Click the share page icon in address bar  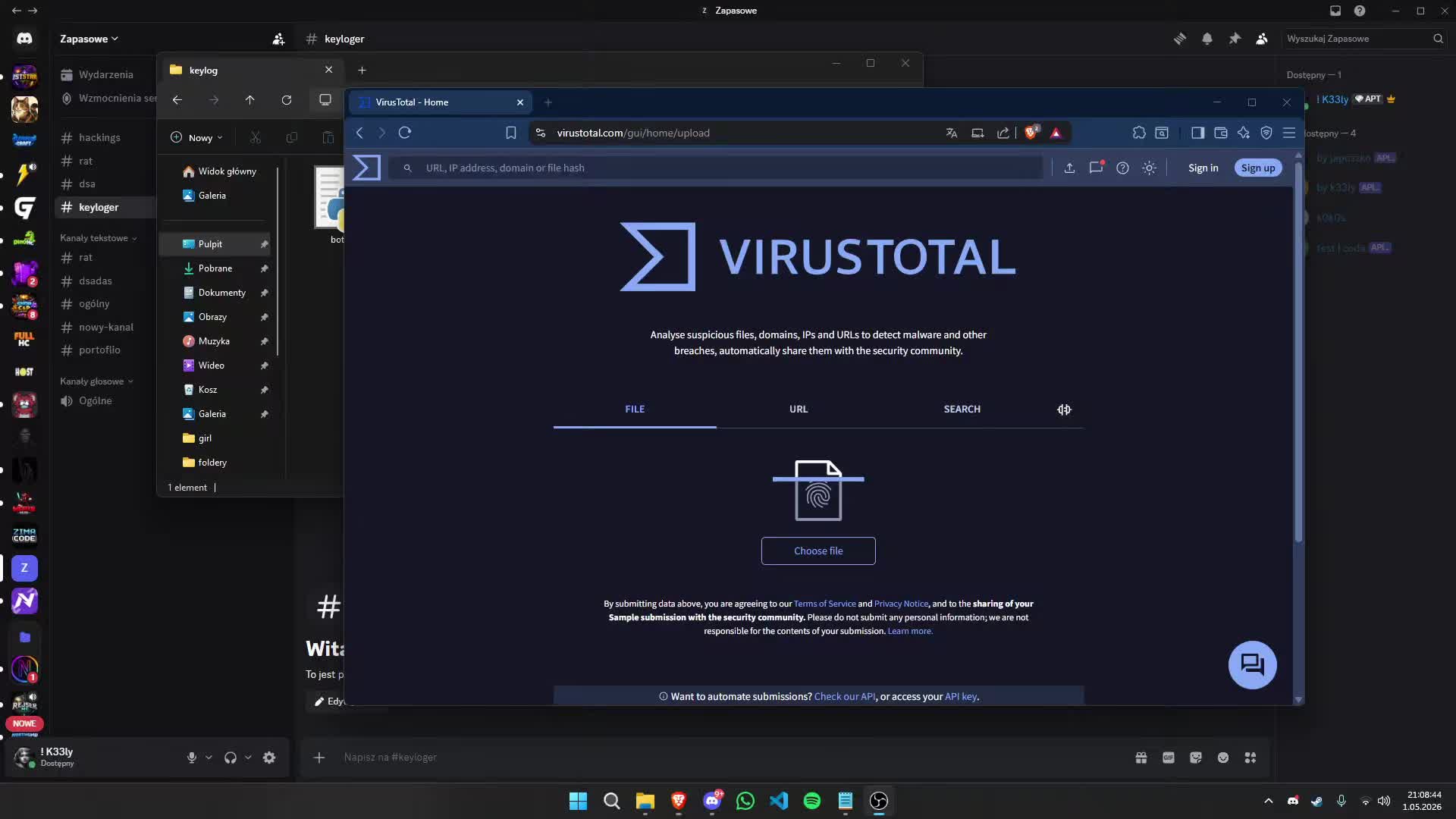pyautogui.click(x=1003, y=133)
